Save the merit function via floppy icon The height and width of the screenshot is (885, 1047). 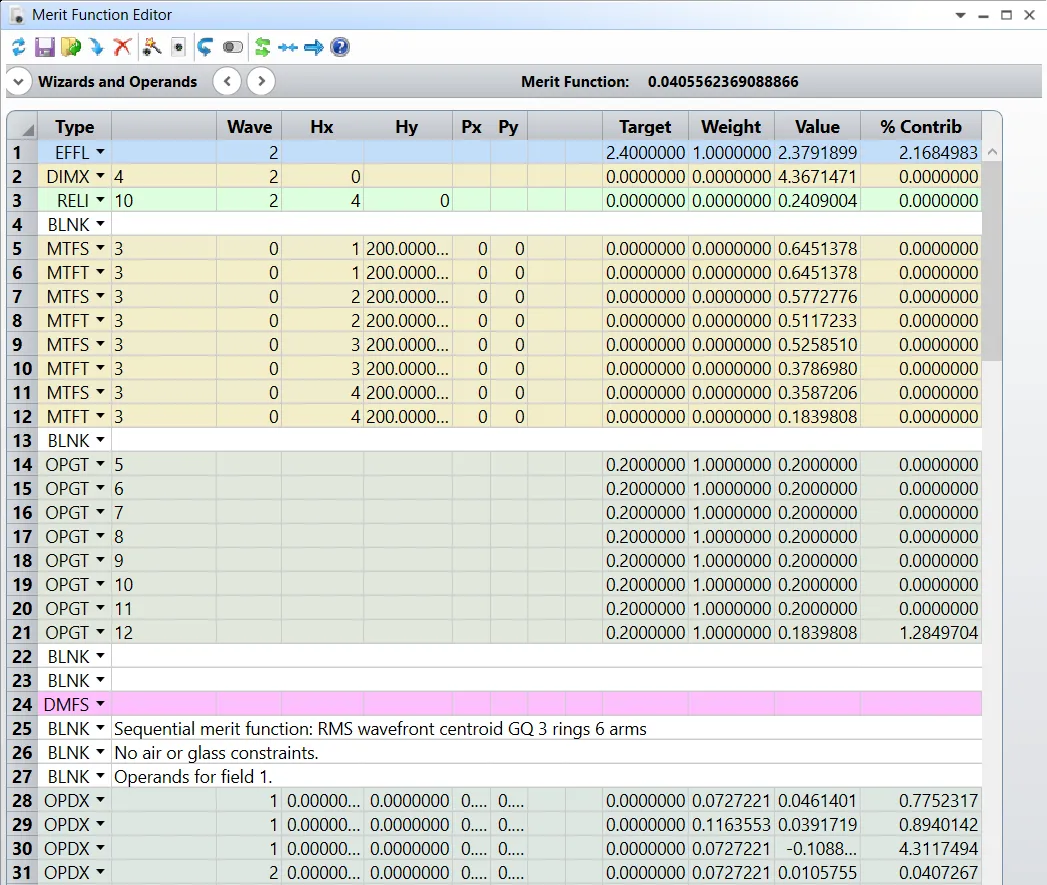point(45,47)
